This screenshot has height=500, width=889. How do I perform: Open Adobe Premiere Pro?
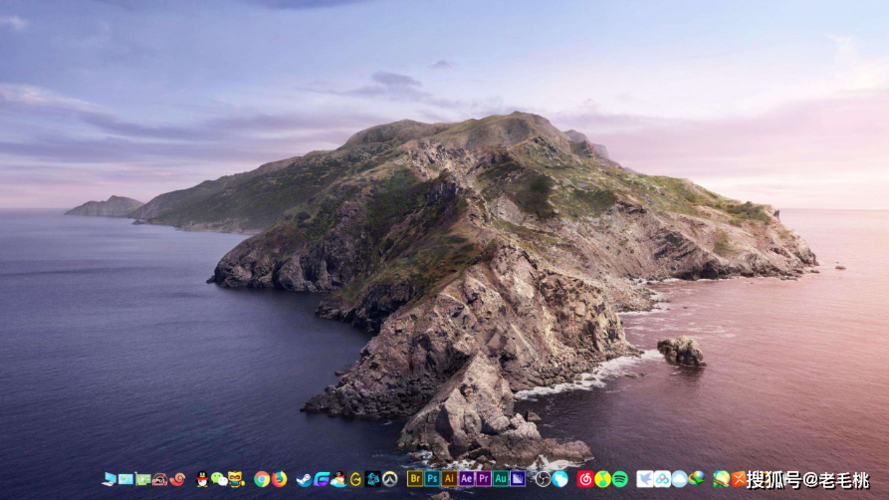pyautogui.click(x=484, y=479)
